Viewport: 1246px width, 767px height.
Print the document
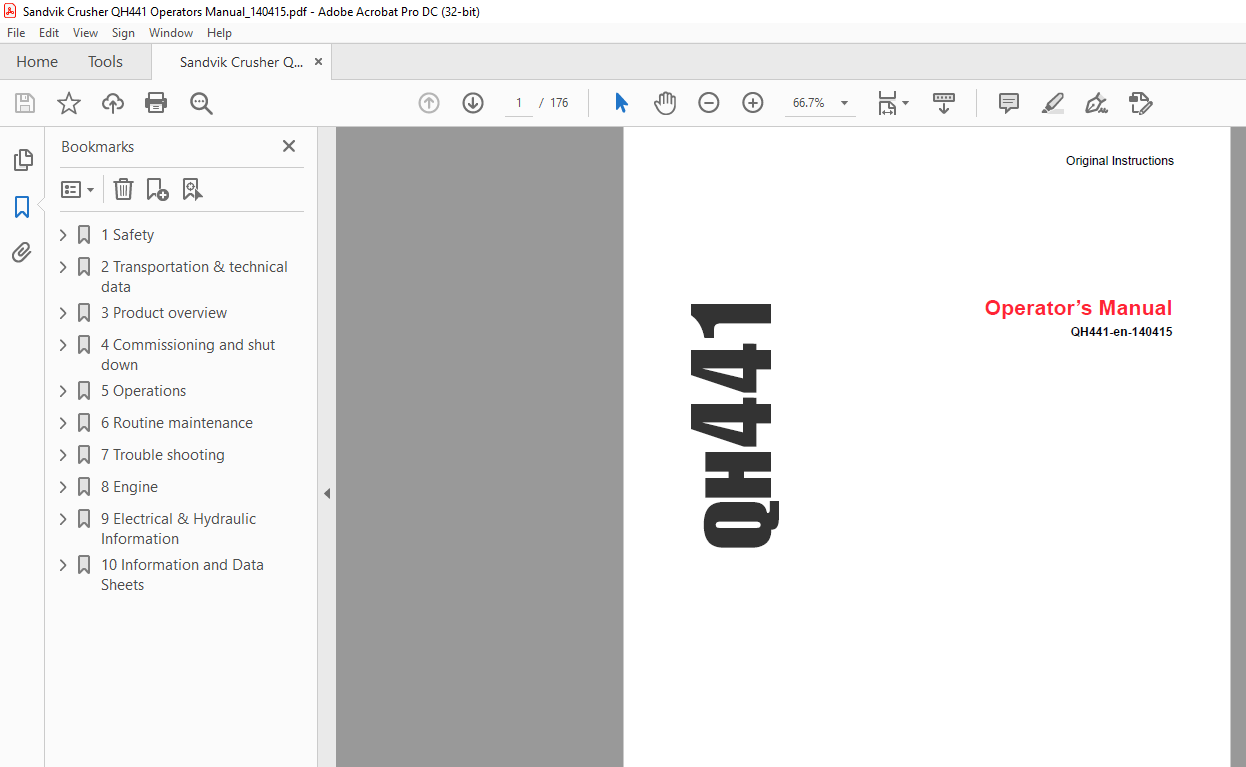(x=156, y=103)
